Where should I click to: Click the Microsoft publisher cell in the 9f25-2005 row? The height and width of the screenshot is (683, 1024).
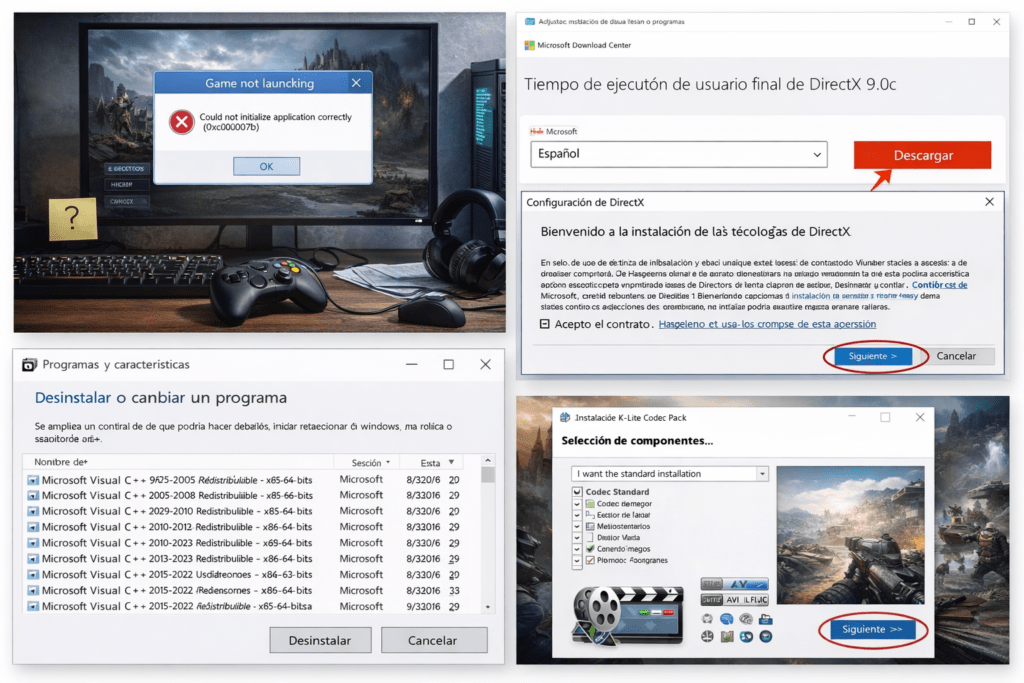tap(361, 479)
